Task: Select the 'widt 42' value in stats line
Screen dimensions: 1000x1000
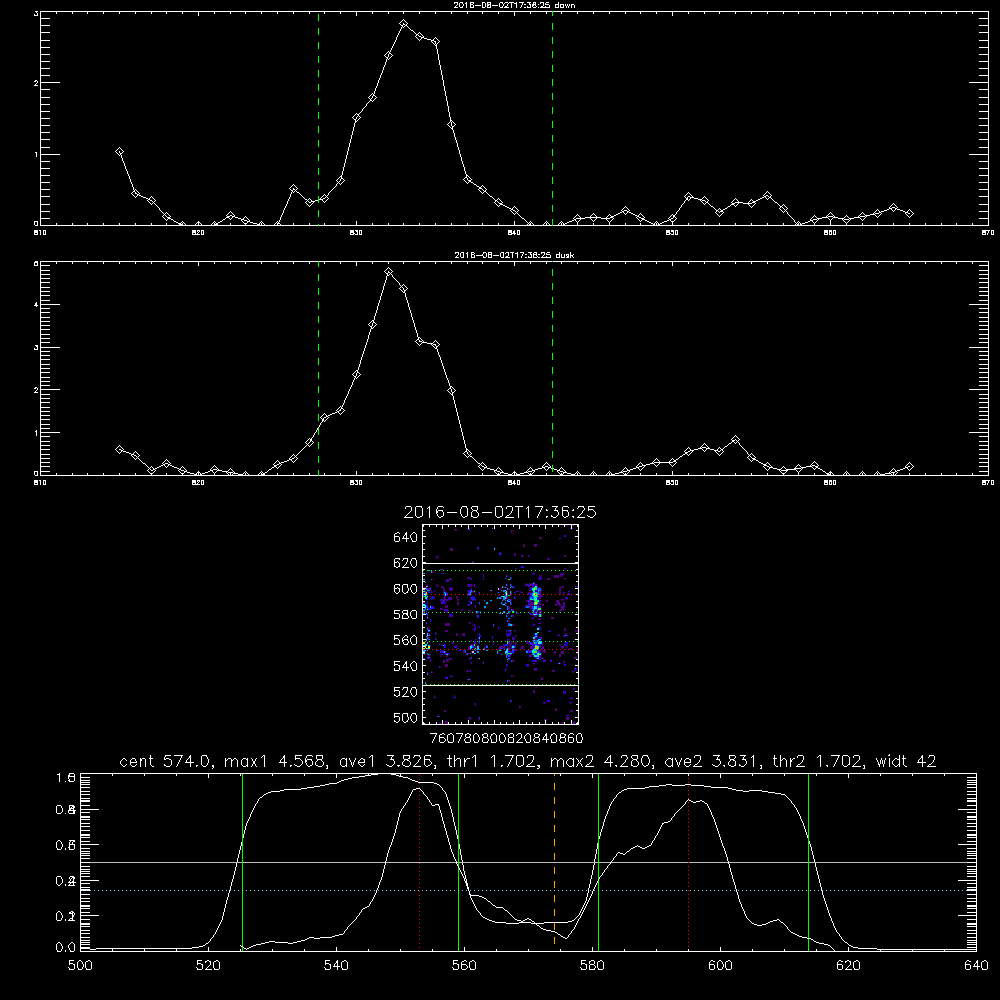Action: (x=906, y=761)
